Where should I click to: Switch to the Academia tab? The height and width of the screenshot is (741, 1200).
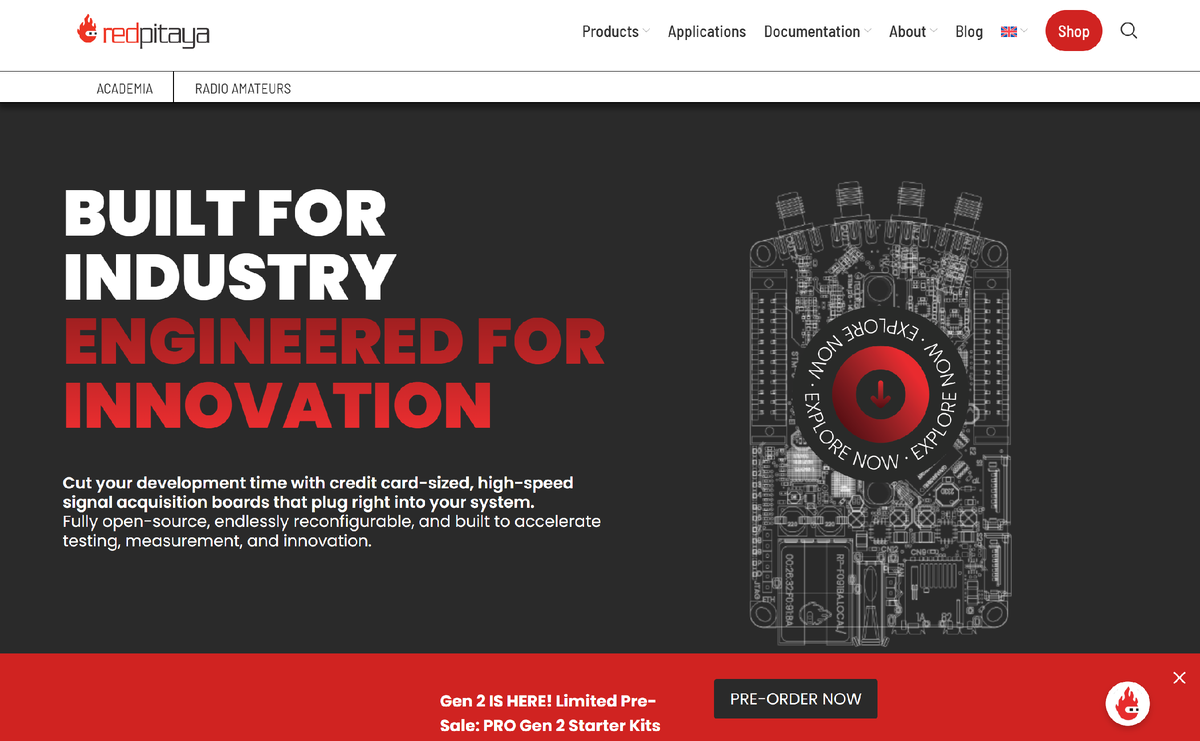[125, 88]
